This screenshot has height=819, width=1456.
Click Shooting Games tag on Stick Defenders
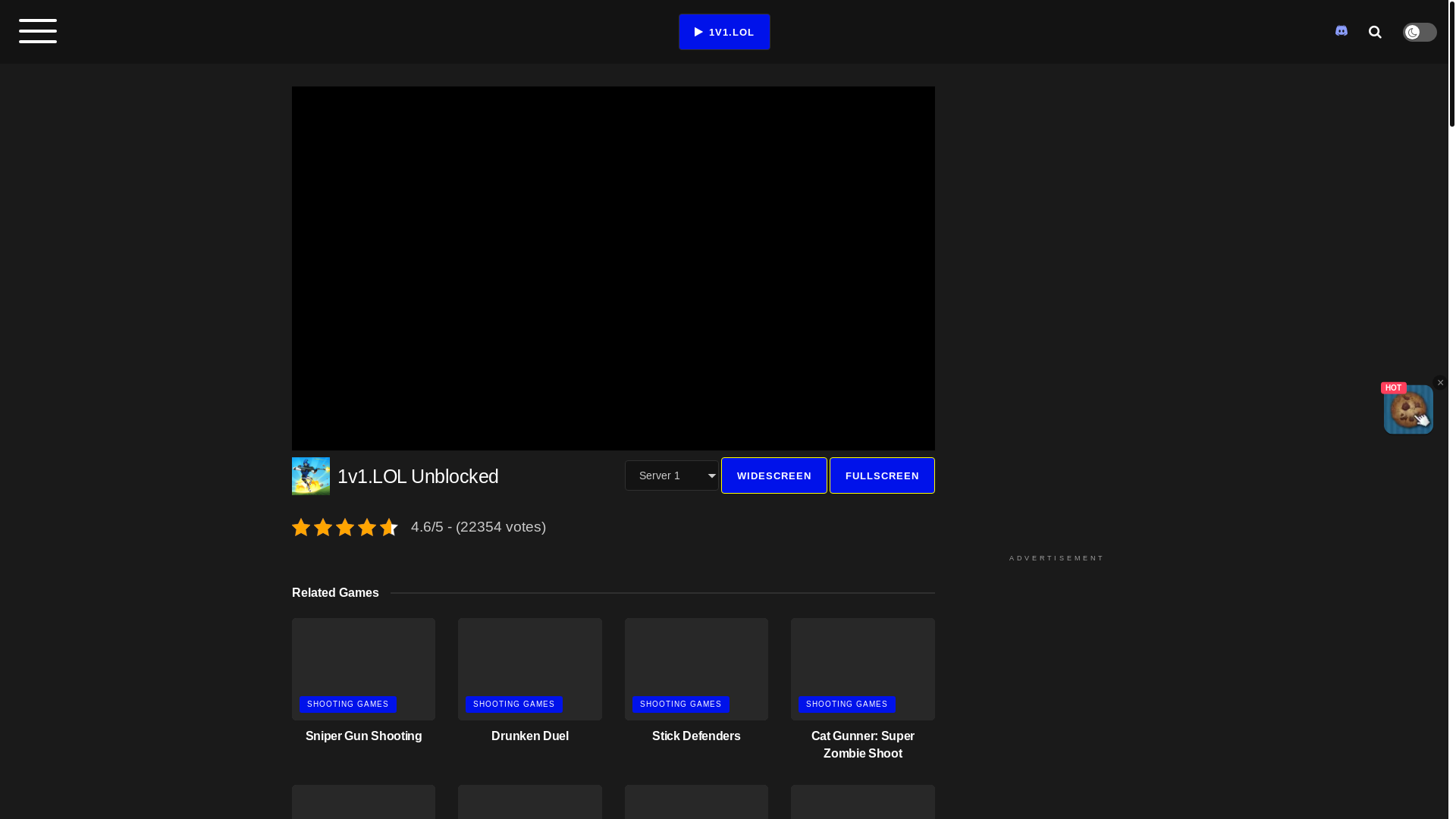681,704
